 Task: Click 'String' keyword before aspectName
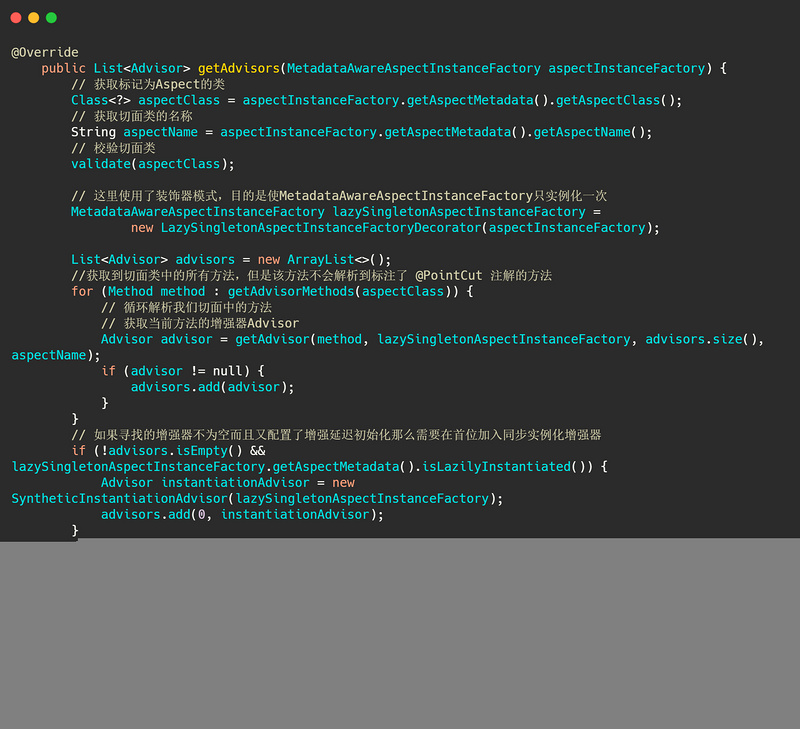93,132
